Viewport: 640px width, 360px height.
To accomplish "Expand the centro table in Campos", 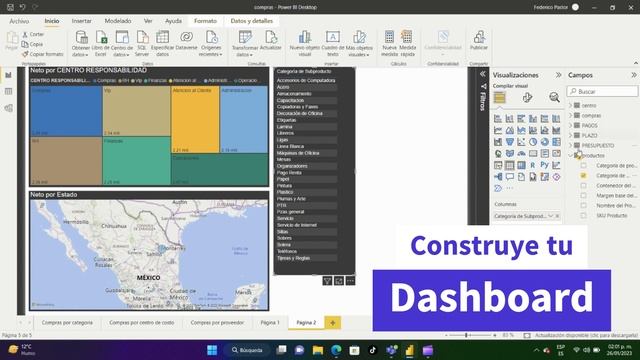I will coord(571,105).
